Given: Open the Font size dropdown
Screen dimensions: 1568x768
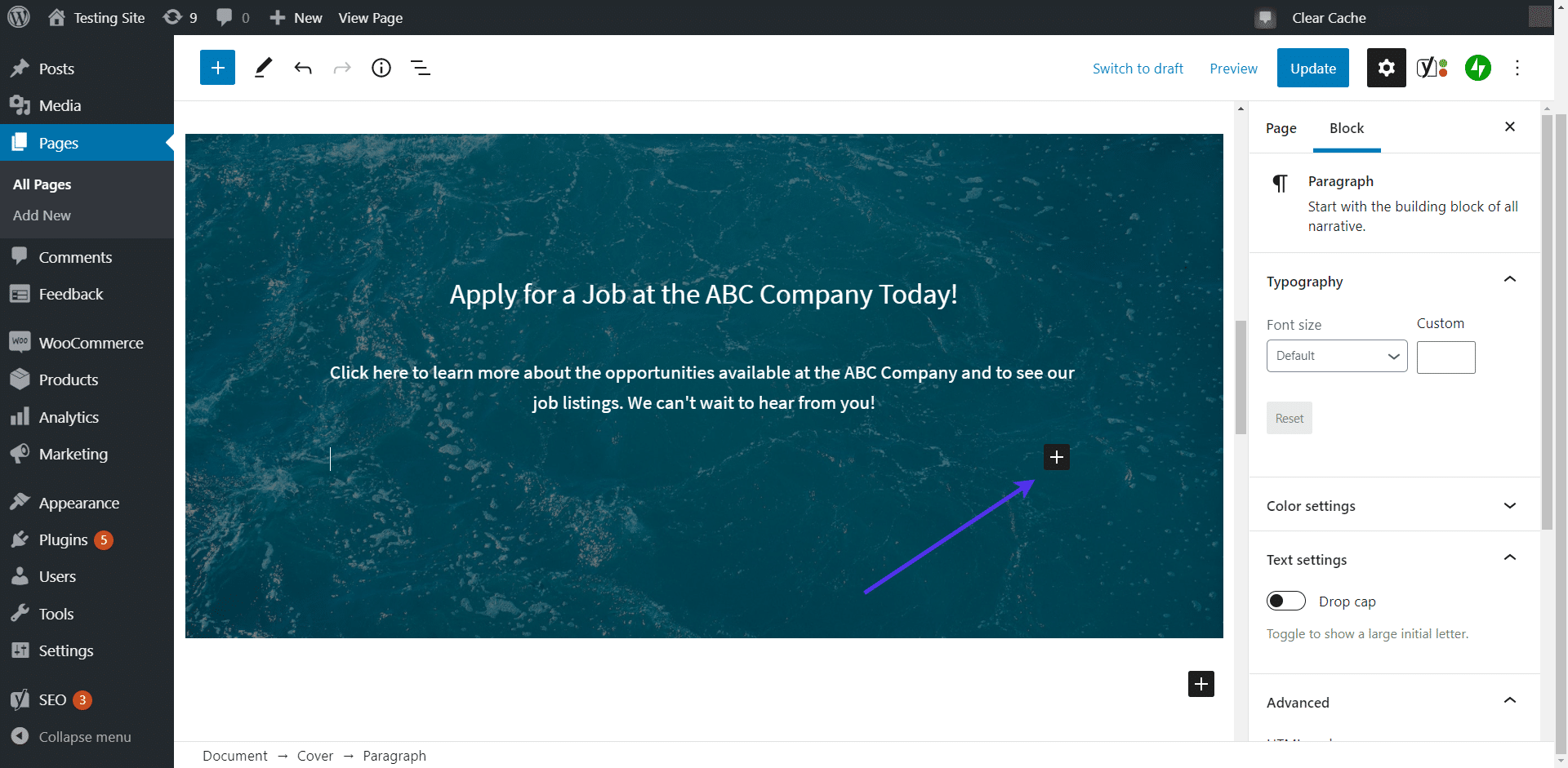Looking at the screenshot, I should pyautogui.click(x=1336, y=356).
